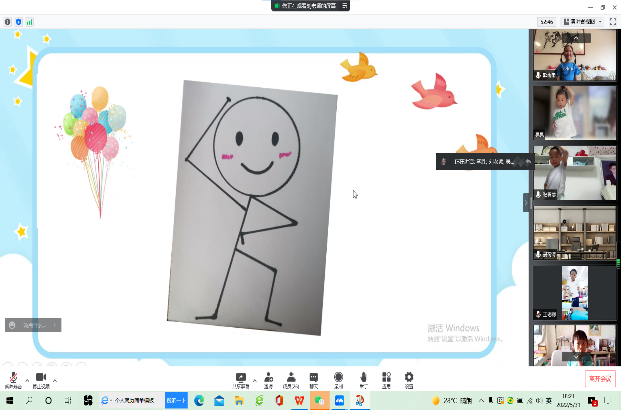Open the meeting info shield icon

(18, 22)
